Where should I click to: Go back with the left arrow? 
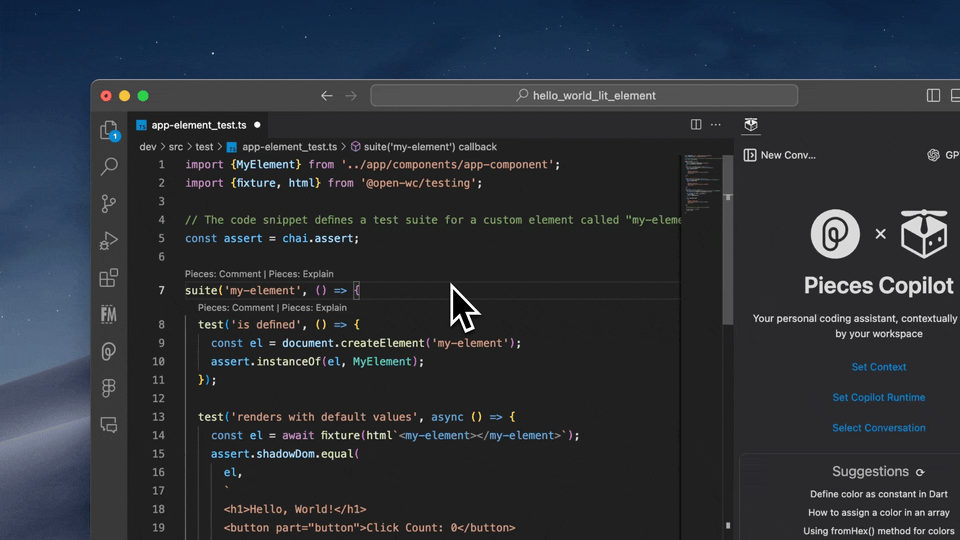[x=326, y=96]
